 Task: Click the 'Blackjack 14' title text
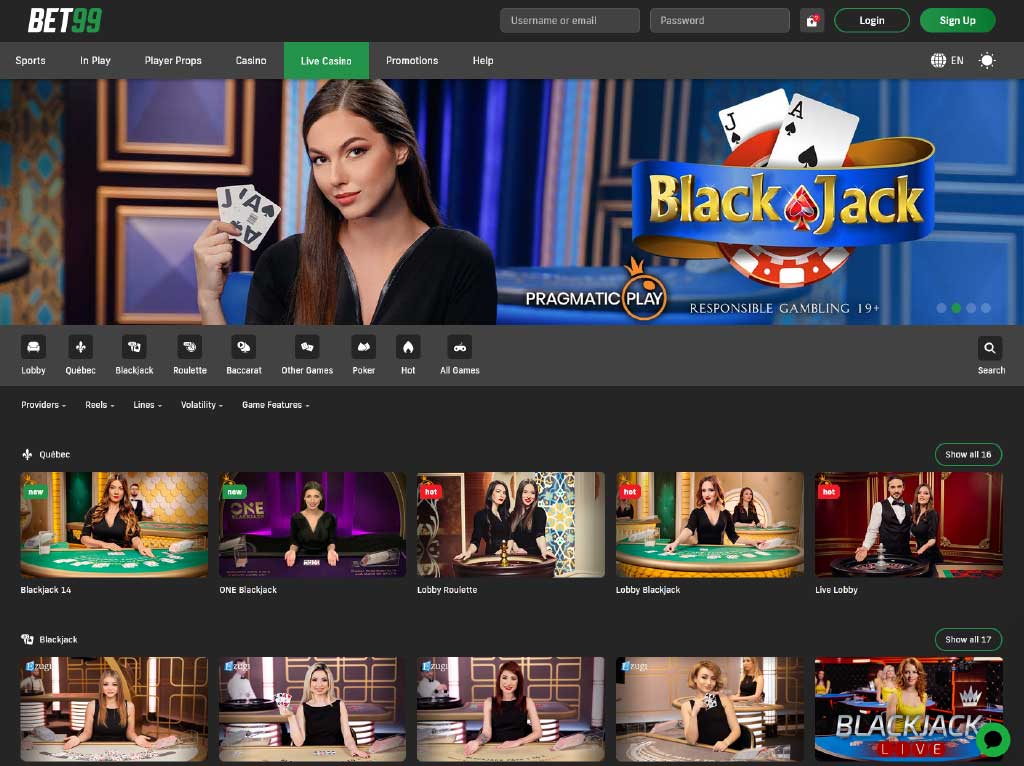[x=46, y=590]
